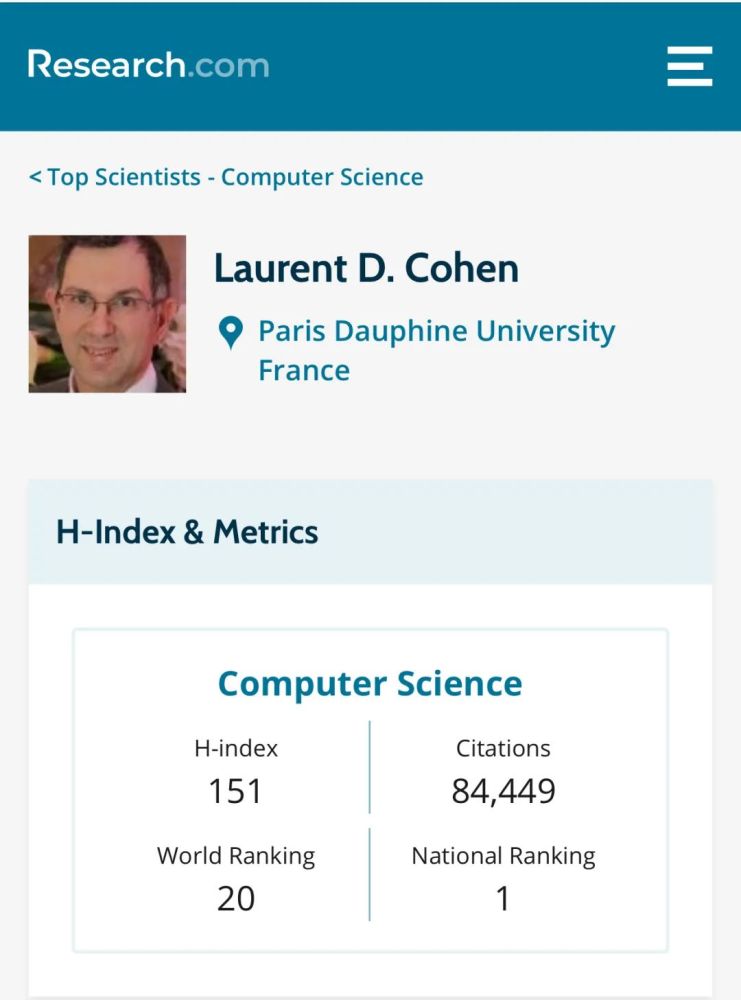Select the citations count 84,449
Screen dimensions: 741x1000
click(x=503, y=791)
